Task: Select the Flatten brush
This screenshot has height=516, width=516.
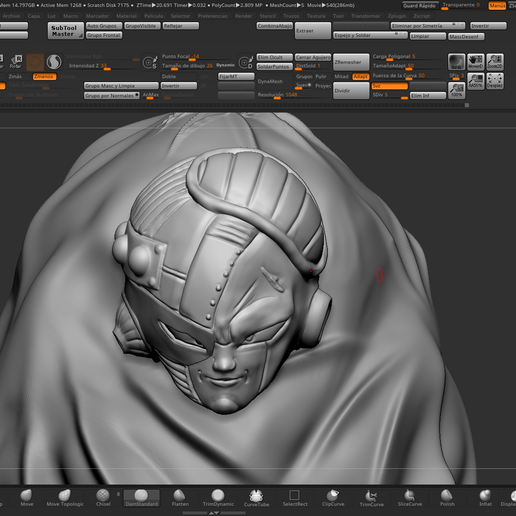Action: tap(180, 498)
